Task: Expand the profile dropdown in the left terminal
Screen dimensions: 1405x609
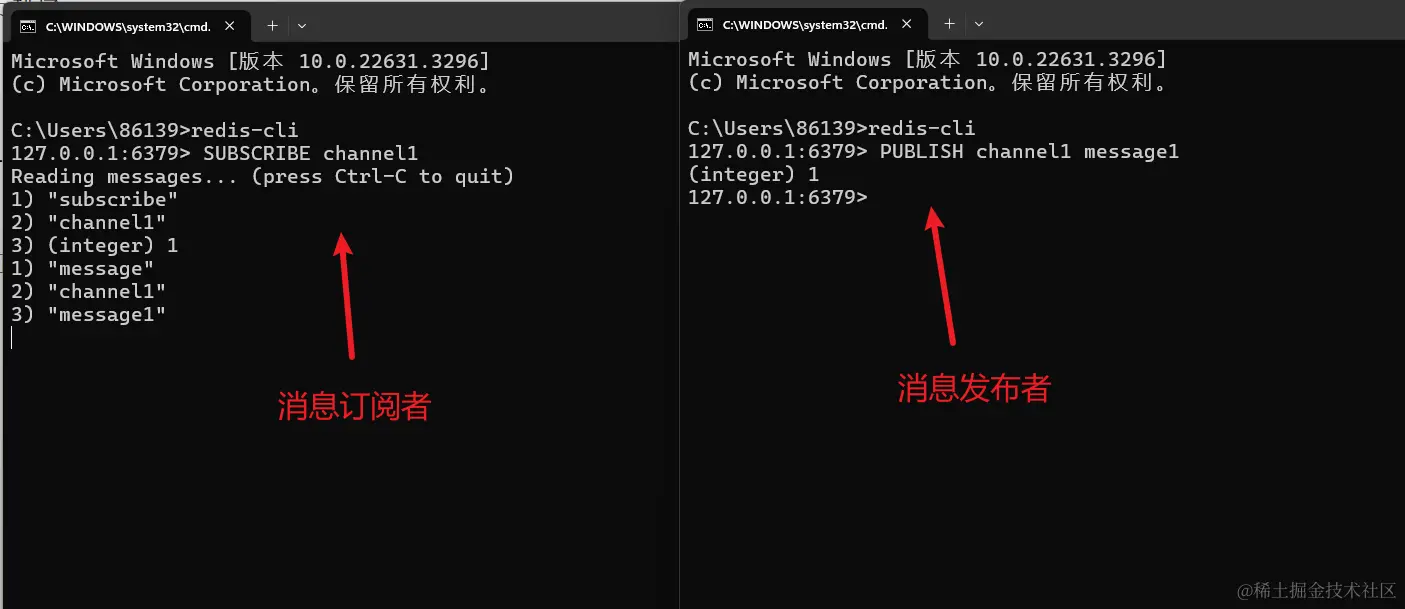Action: pyautogui.click(x=302, y=25)
